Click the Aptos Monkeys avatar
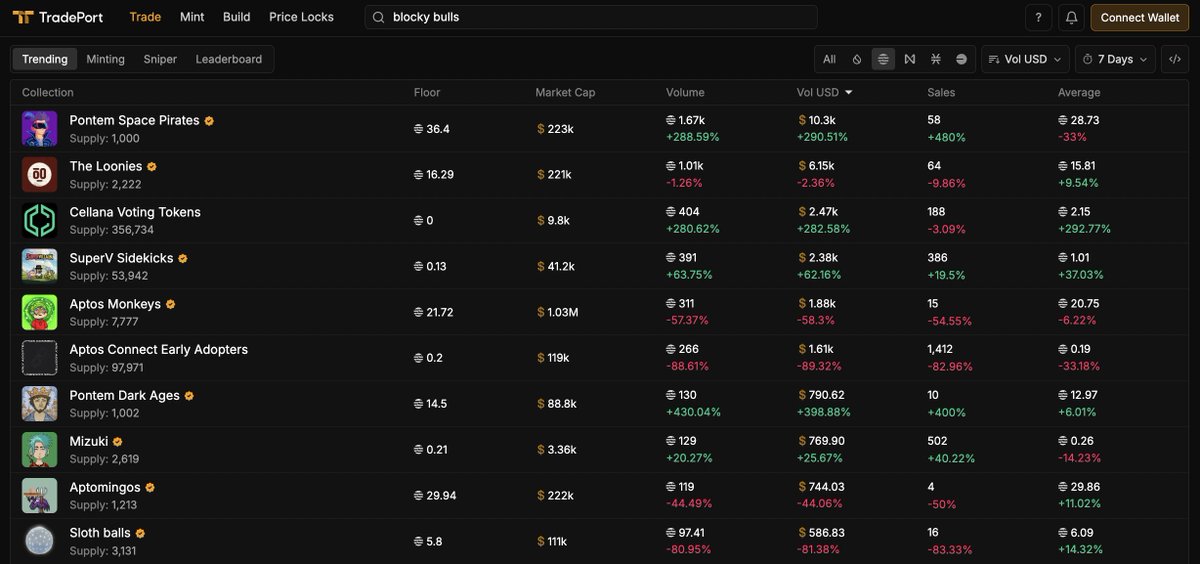Image resolution: width=1200 pixels, height=564 pixels. (x=39, y=312)
